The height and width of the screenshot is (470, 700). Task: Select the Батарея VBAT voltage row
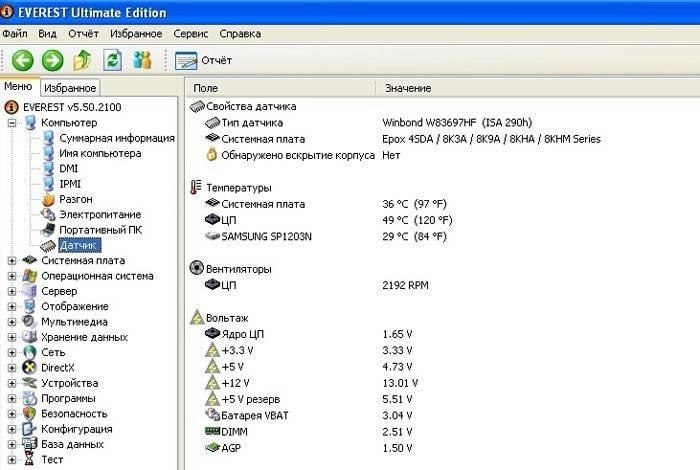255,414
